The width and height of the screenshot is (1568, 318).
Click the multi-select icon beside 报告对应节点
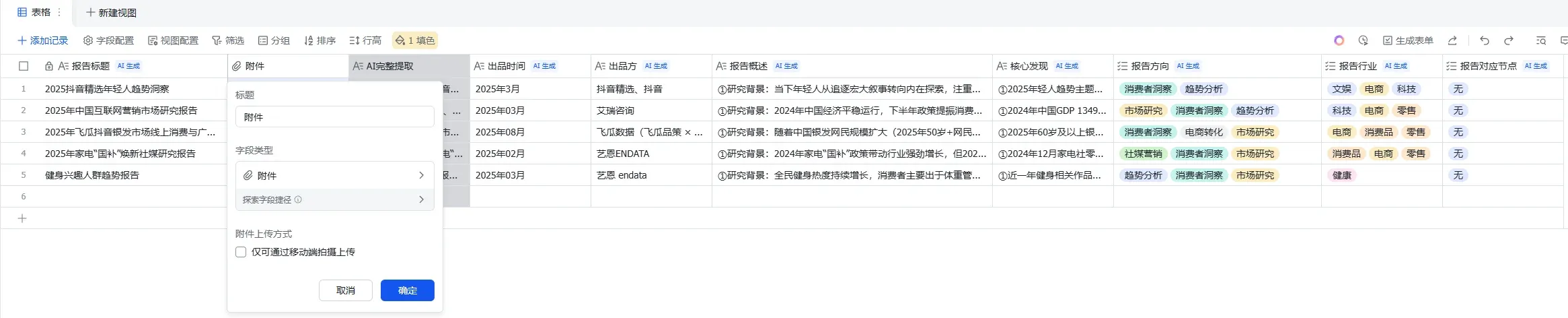click(1452, 66)
